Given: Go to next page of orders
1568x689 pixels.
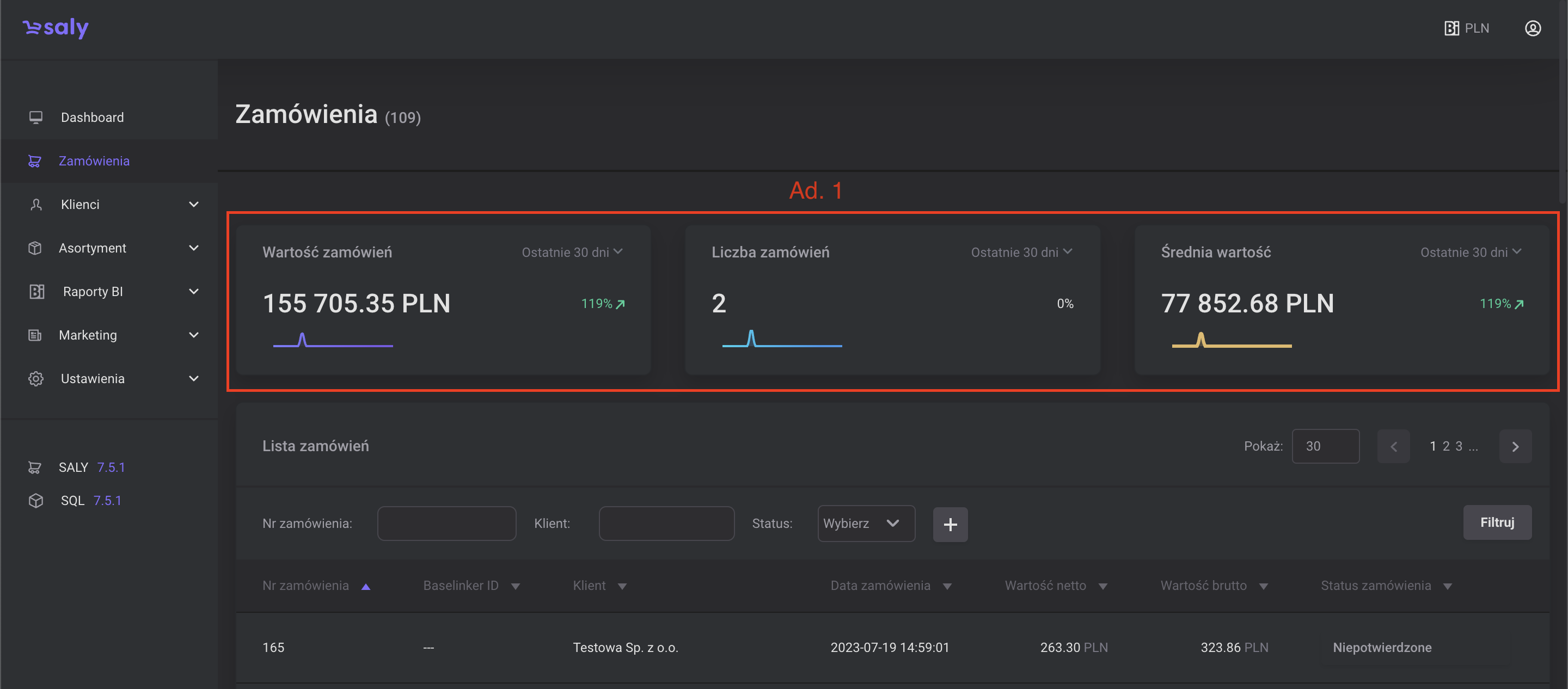Looking at the screenshot, I should pyautogui.click(x=1515, y=446).
